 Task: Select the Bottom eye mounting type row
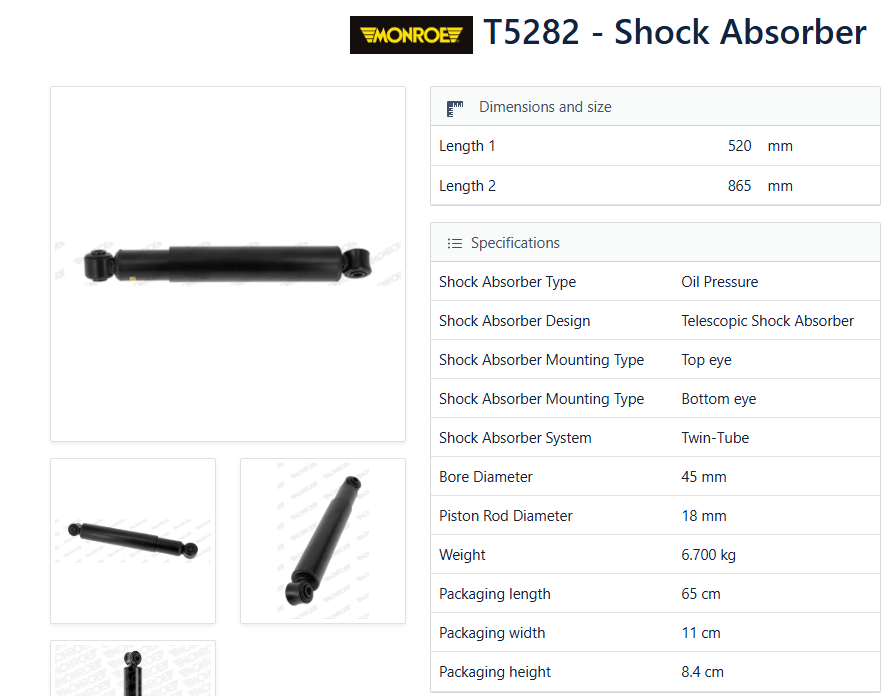coord(655,398)
